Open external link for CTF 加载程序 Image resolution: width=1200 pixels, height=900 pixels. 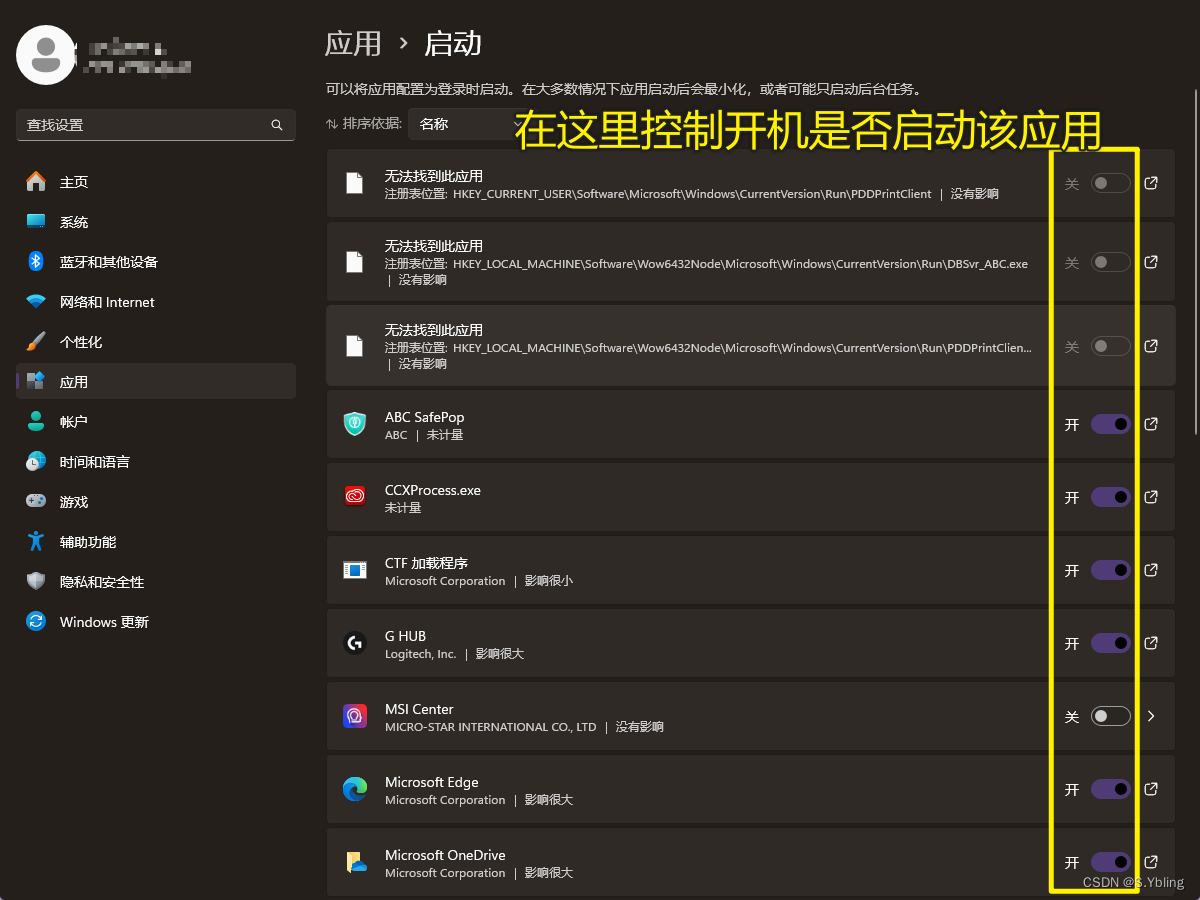point(1151,570)
